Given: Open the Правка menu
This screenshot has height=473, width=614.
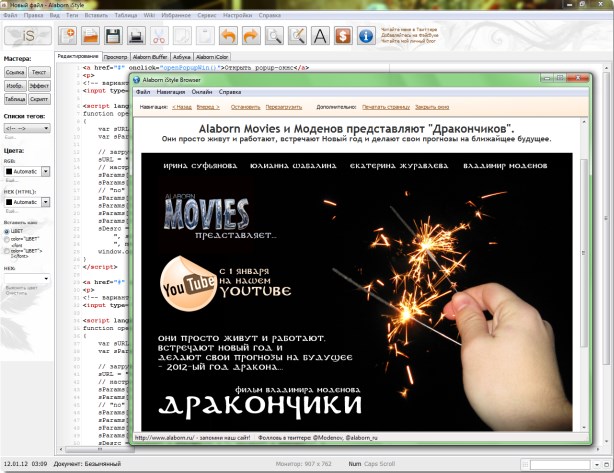Looking at the screenshot, I should point(33,15).
